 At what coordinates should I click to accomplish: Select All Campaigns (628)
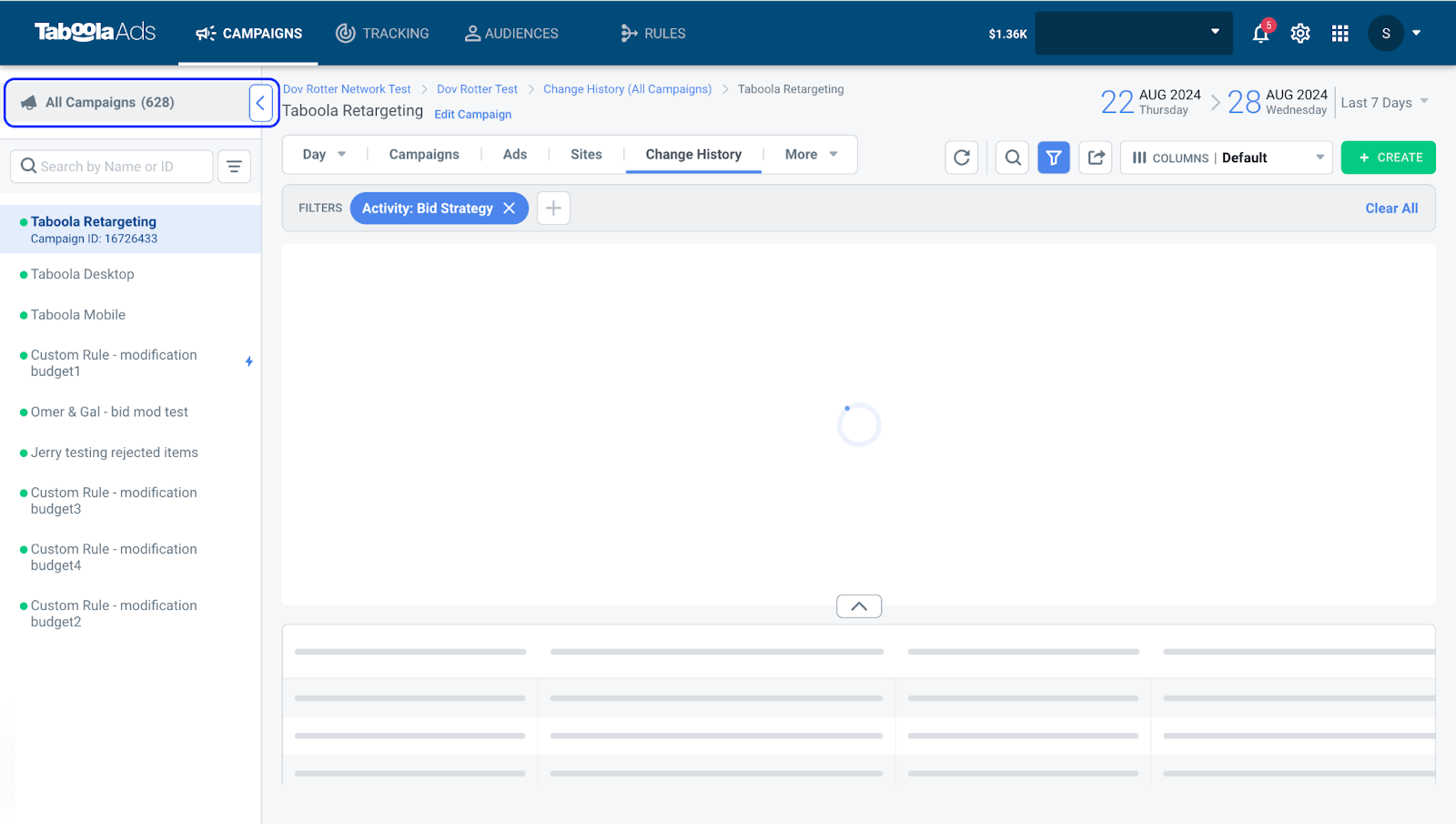pyautogui.click(x=110, y=103)
